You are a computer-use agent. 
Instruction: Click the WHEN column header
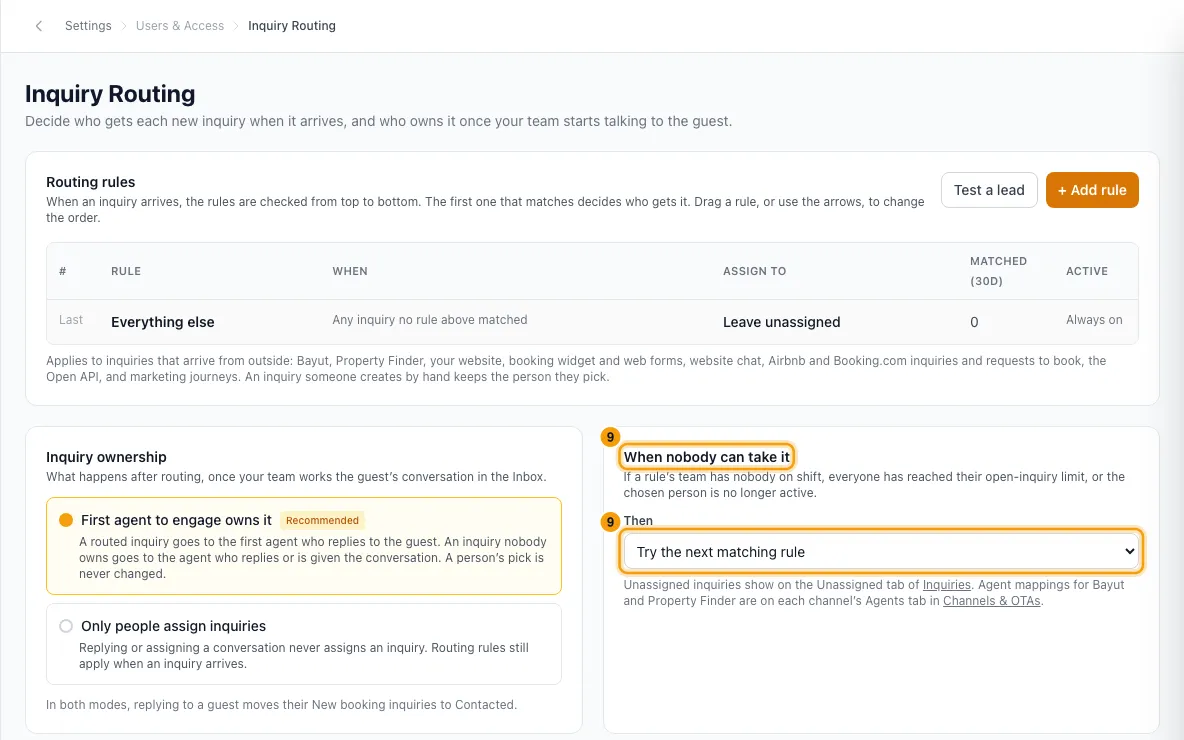[350, 271]
